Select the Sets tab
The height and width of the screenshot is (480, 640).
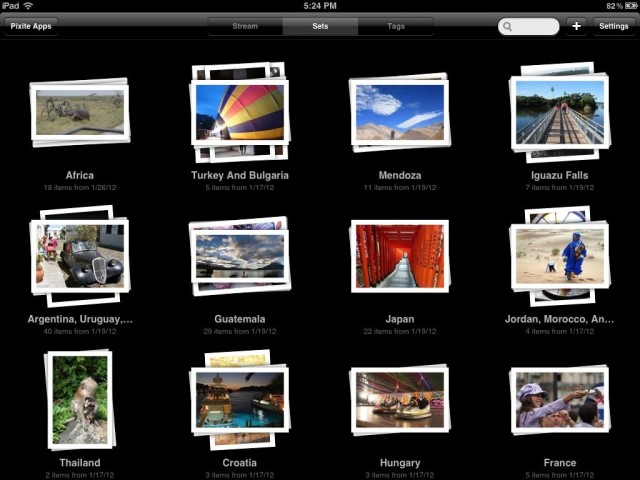[320, 26]
